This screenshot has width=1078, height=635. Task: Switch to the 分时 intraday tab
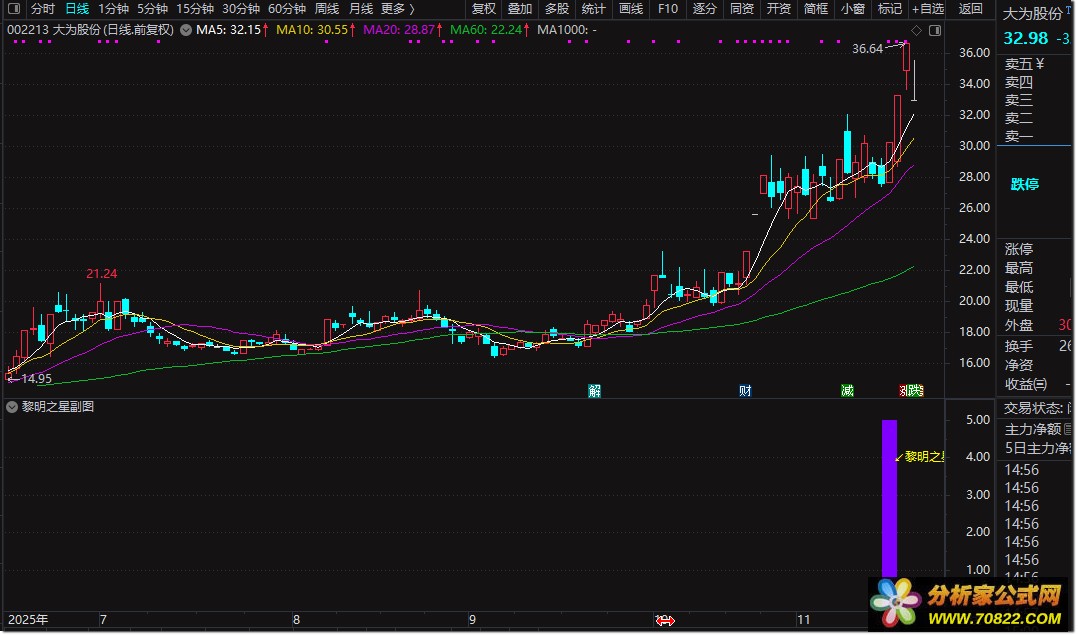click(43, 9)
